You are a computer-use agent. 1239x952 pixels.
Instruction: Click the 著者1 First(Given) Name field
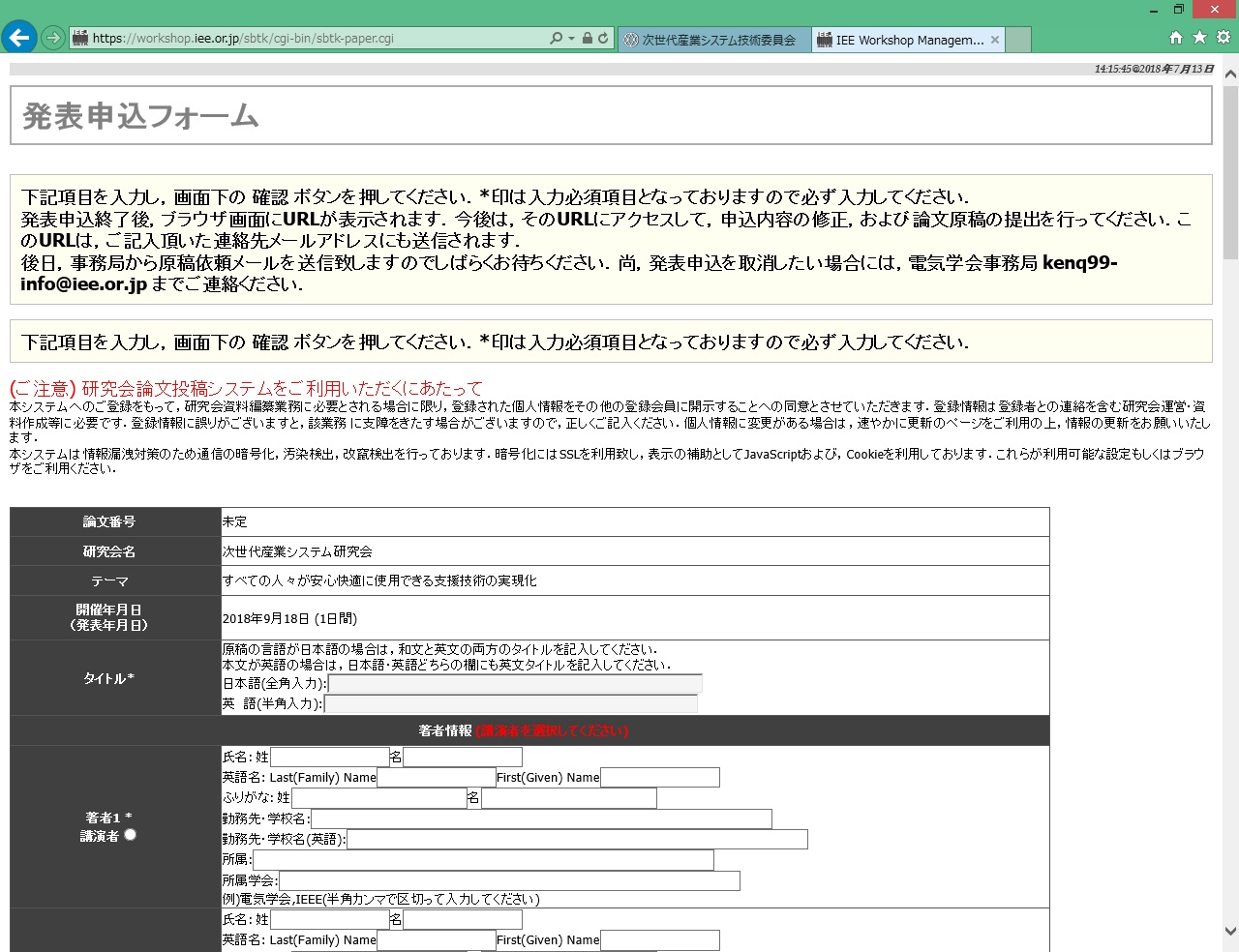click(660, 778)
